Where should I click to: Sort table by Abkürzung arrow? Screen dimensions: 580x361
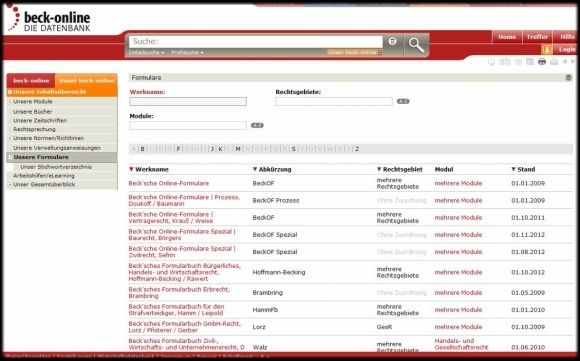(254, 169)
